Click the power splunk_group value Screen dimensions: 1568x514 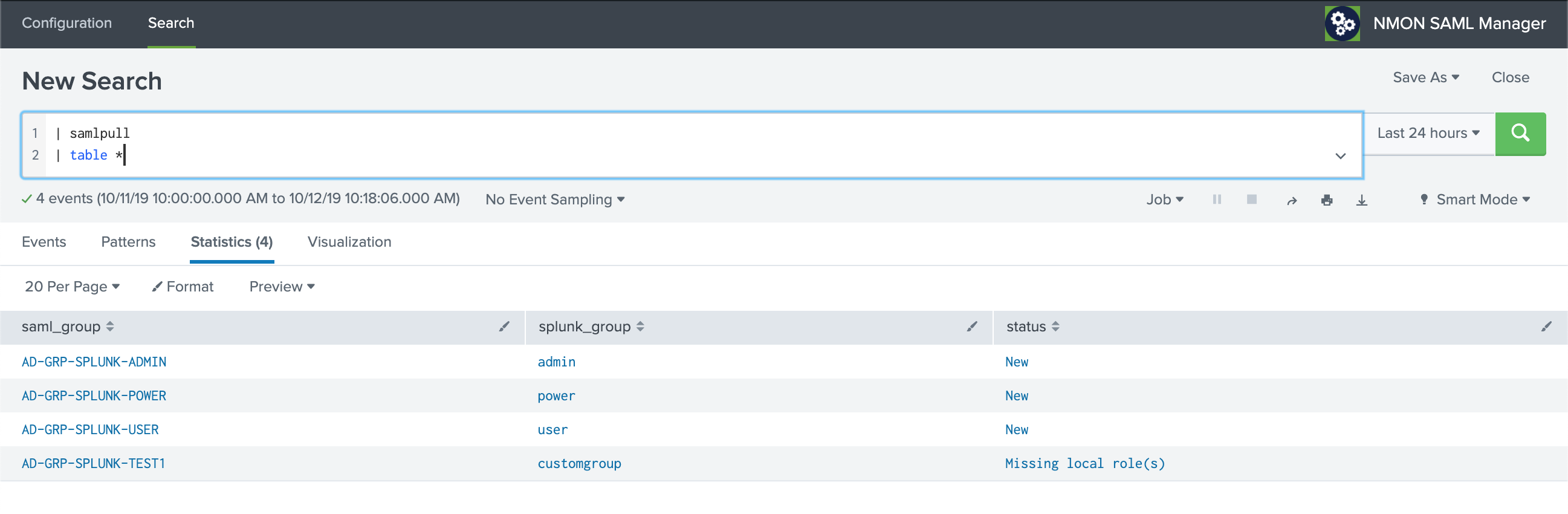point(556,397)
